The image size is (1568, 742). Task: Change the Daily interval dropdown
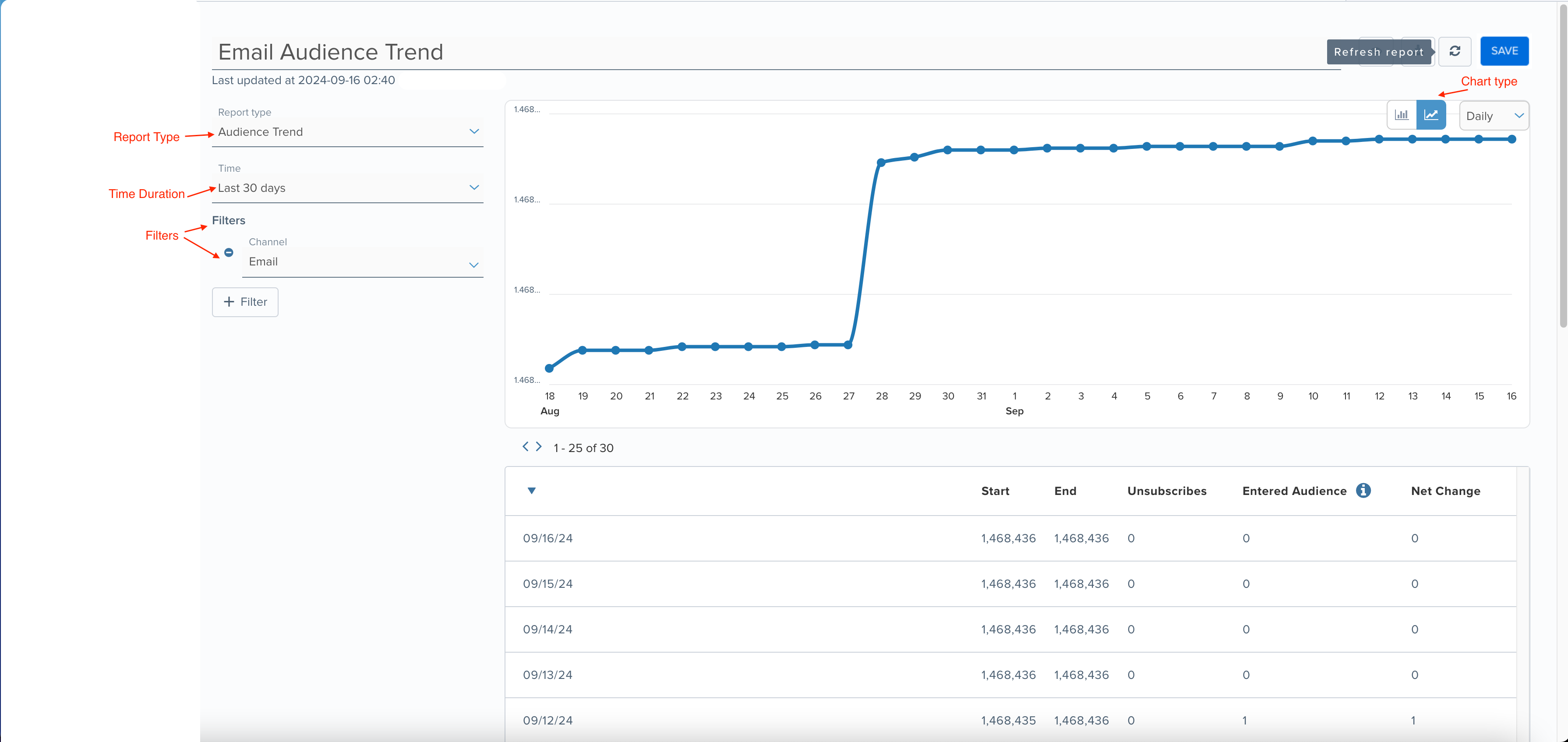[x=1493, y=116]
